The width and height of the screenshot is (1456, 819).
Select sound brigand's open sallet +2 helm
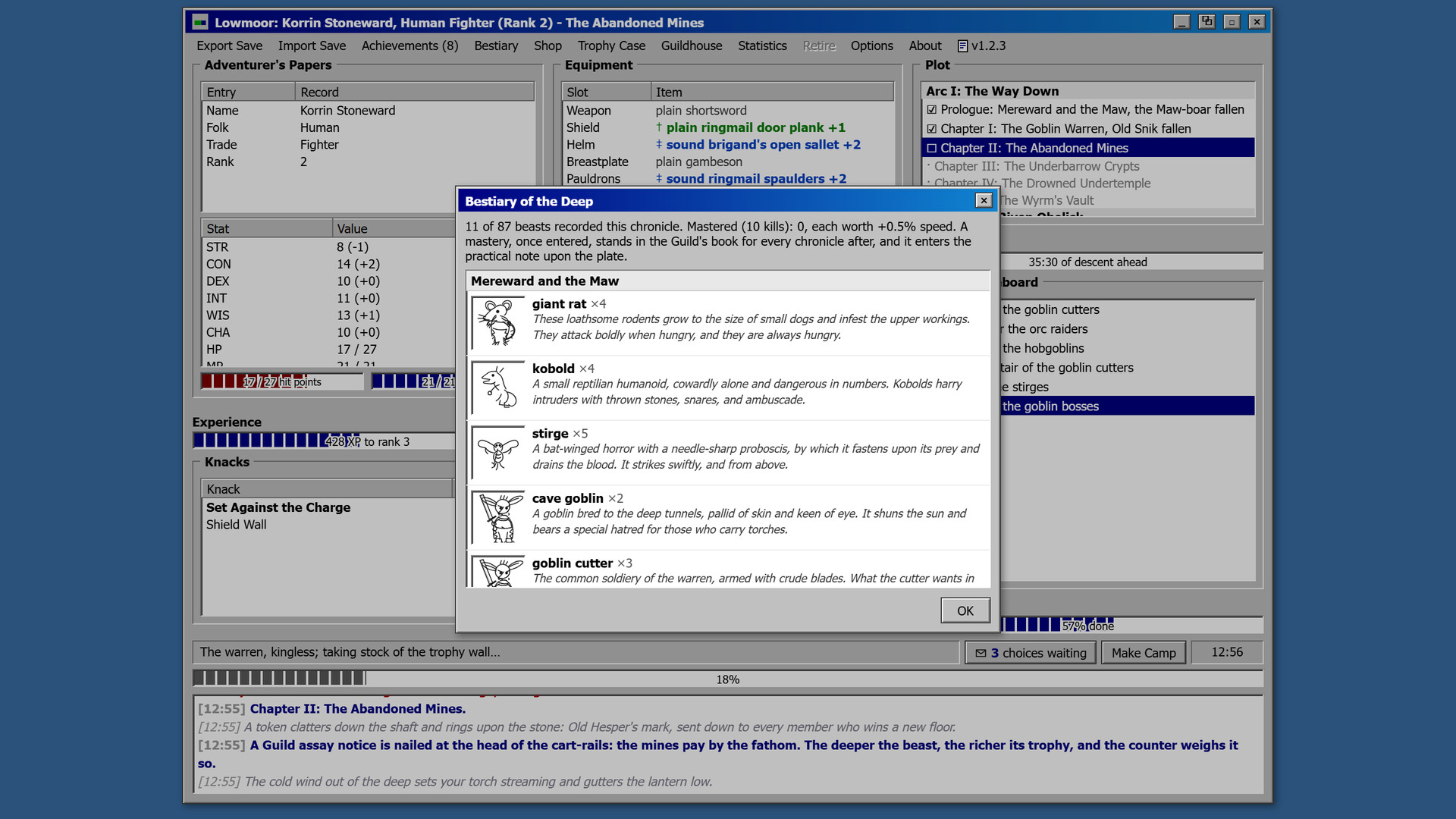727,145
